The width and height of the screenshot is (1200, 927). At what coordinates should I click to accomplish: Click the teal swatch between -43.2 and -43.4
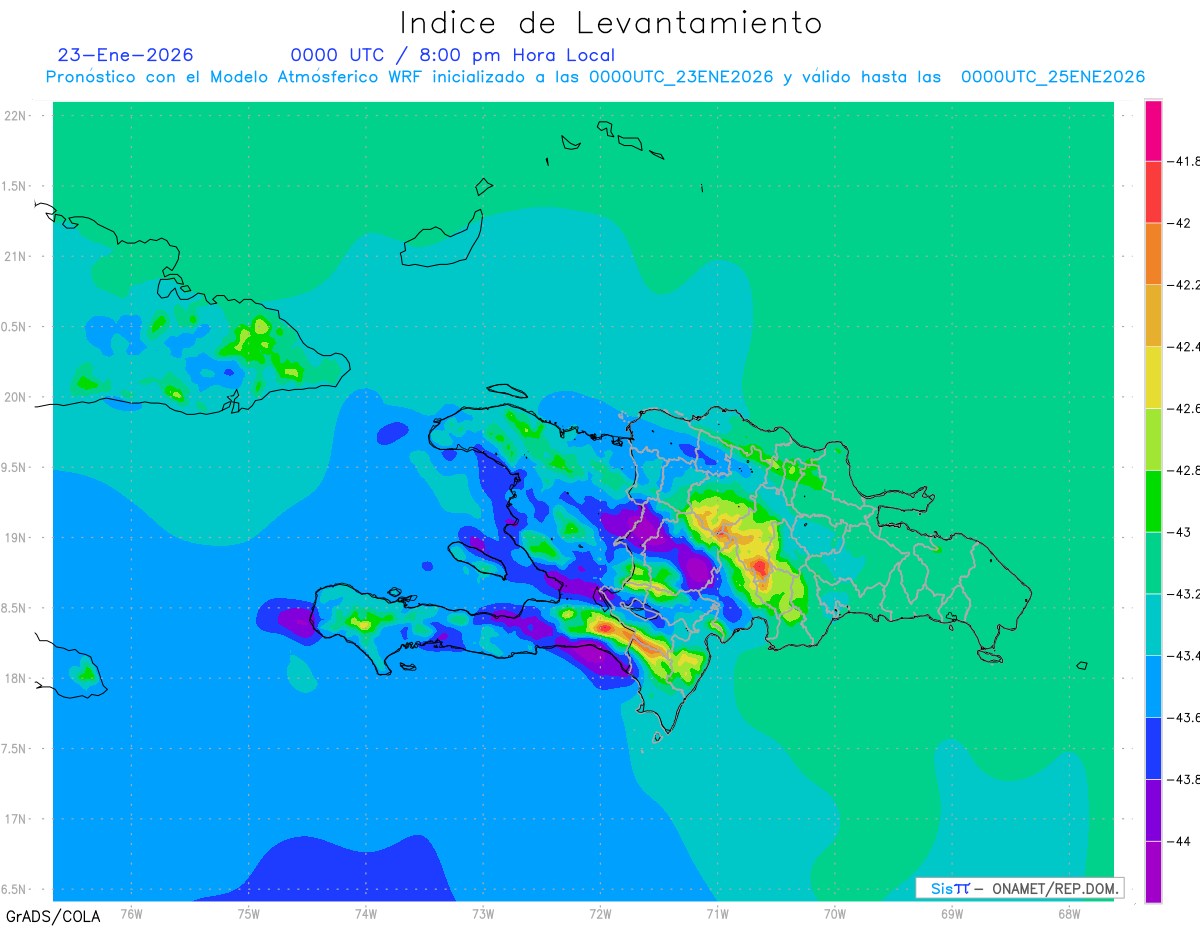tap(1153, 625)
